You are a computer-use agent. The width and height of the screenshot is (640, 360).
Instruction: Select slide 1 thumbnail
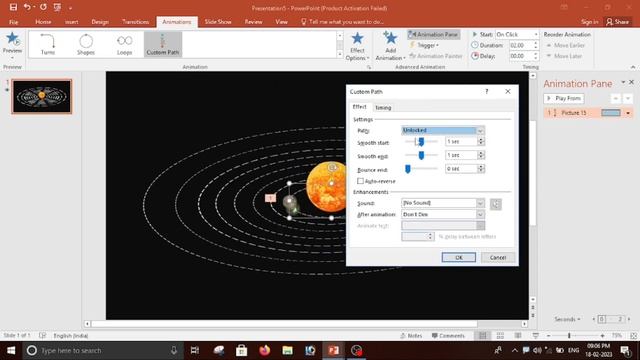(x=42, y=96)
